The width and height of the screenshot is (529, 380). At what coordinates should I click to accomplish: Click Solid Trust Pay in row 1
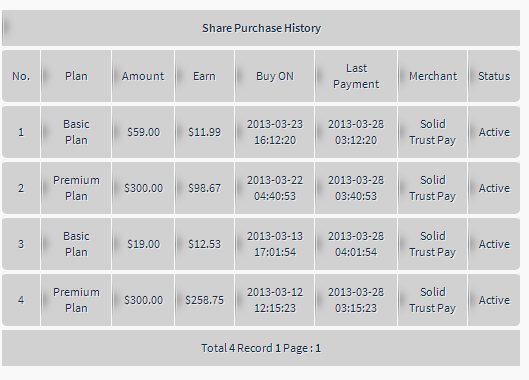tap(433, 132)
